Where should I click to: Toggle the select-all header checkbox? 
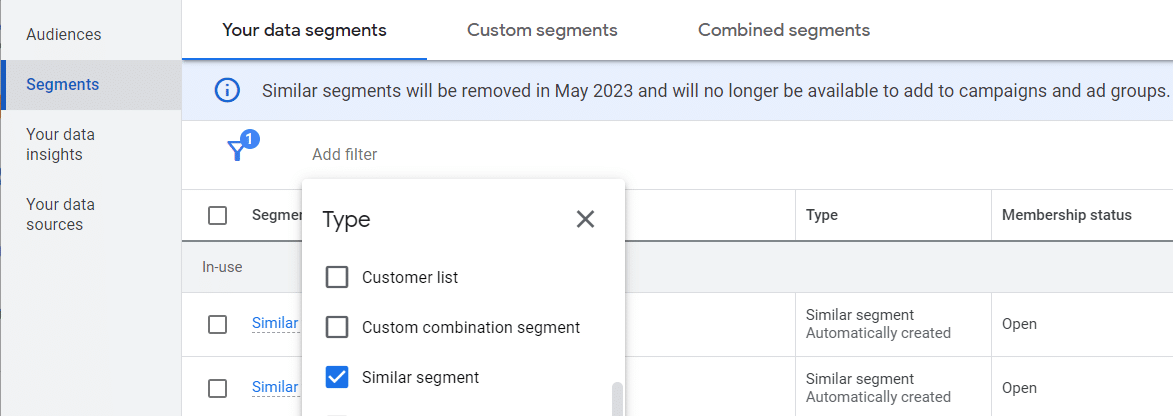(x=217, y=215)
